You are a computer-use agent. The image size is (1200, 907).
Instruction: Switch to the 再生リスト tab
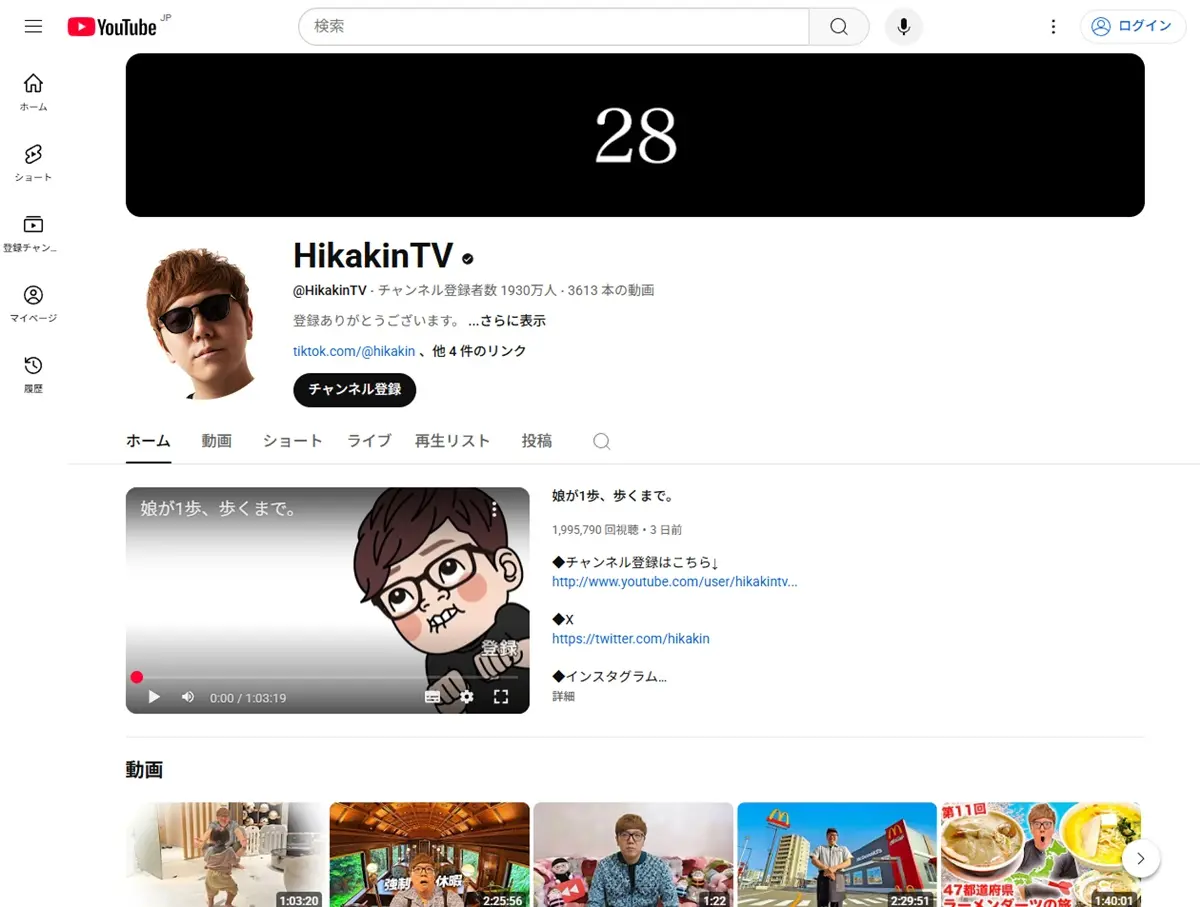(452, 440)
